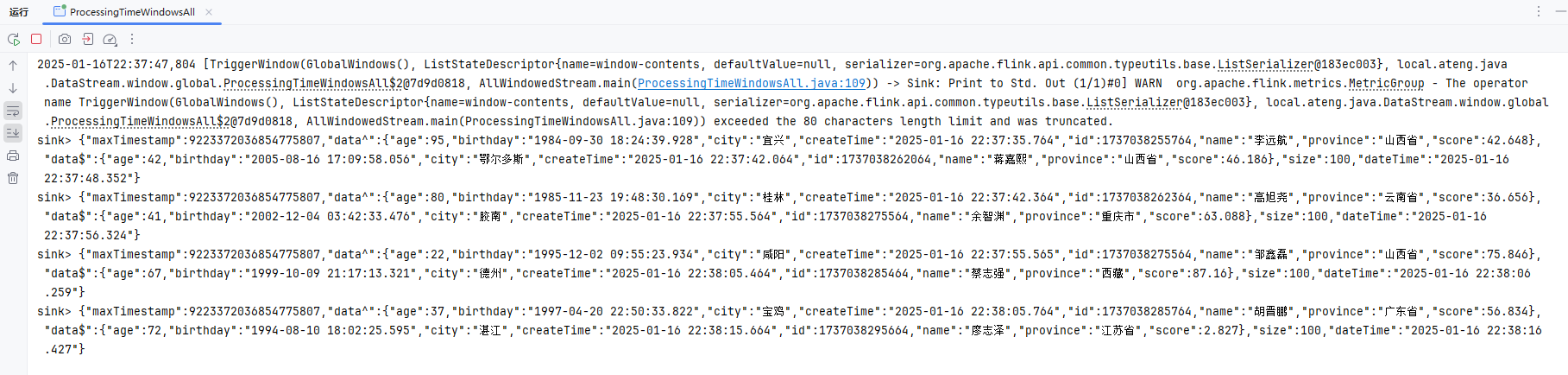
Task: Switch to the ProcessingTimeWindowsAll run tab
Action: coord(131,12)
